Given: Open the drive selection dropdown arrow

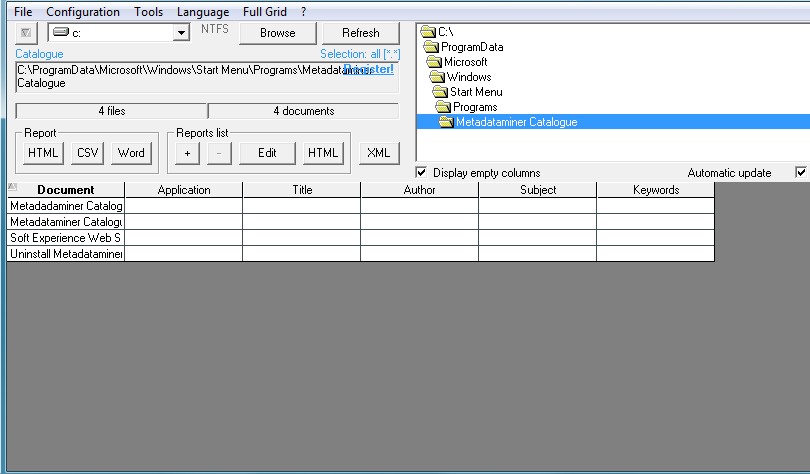Looking at the screenshot, I should point(180,33).
